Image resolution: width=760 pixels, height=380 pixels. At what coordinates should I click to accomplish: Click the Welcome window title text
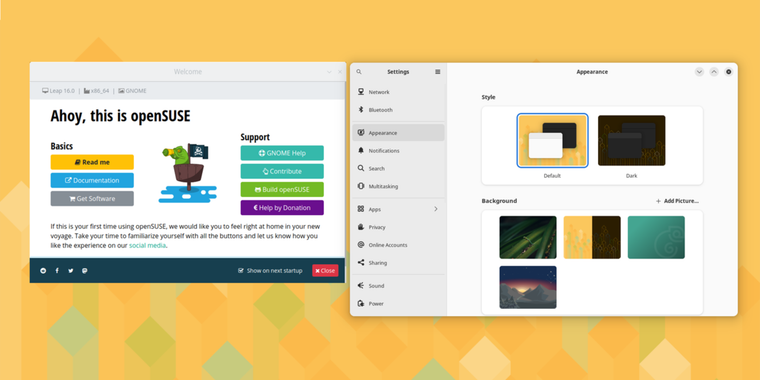coord(188,72)
